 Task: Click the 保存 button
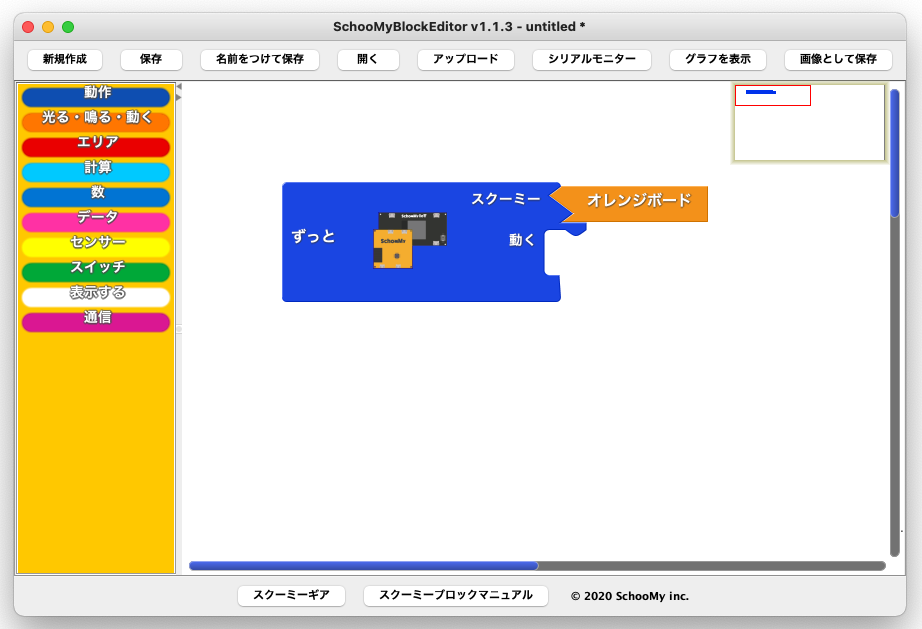(151, 59)
